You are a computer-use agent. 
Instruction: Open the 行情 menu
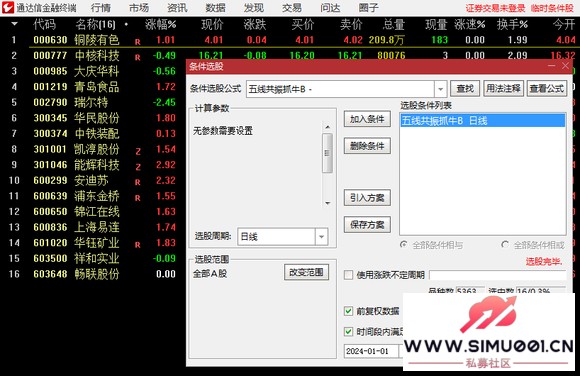pos(101,7)
